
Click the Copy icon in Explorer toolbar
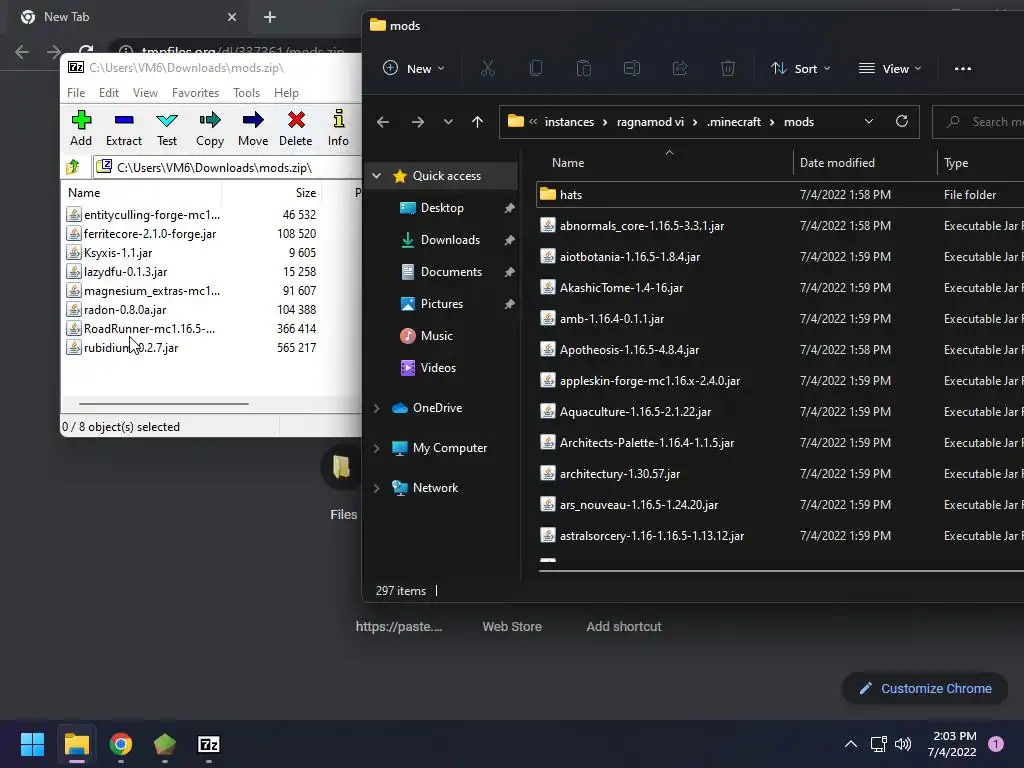pos(536,68)
